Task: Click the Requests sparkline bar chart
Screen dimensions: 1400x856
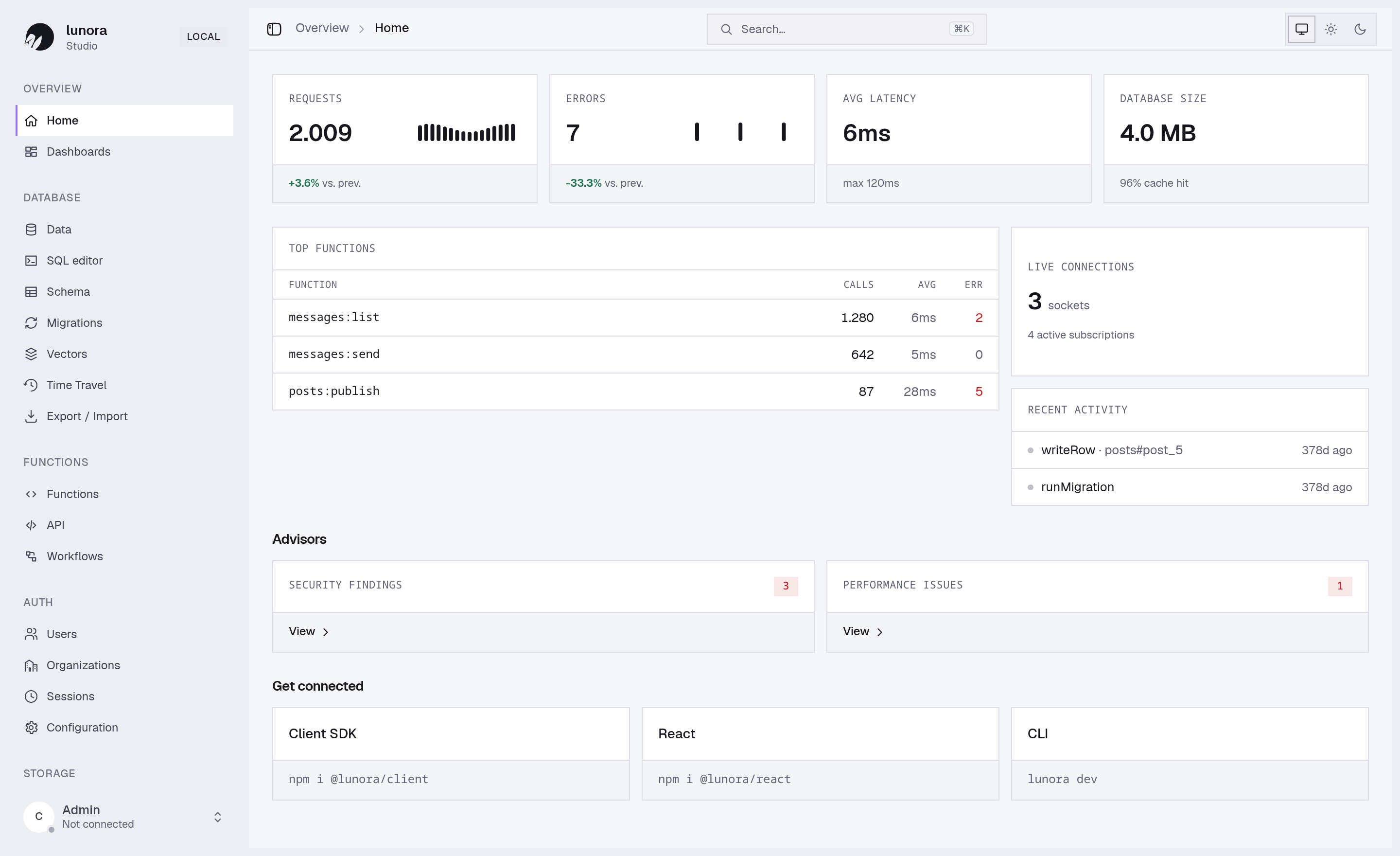Action: tap(466, 132)
